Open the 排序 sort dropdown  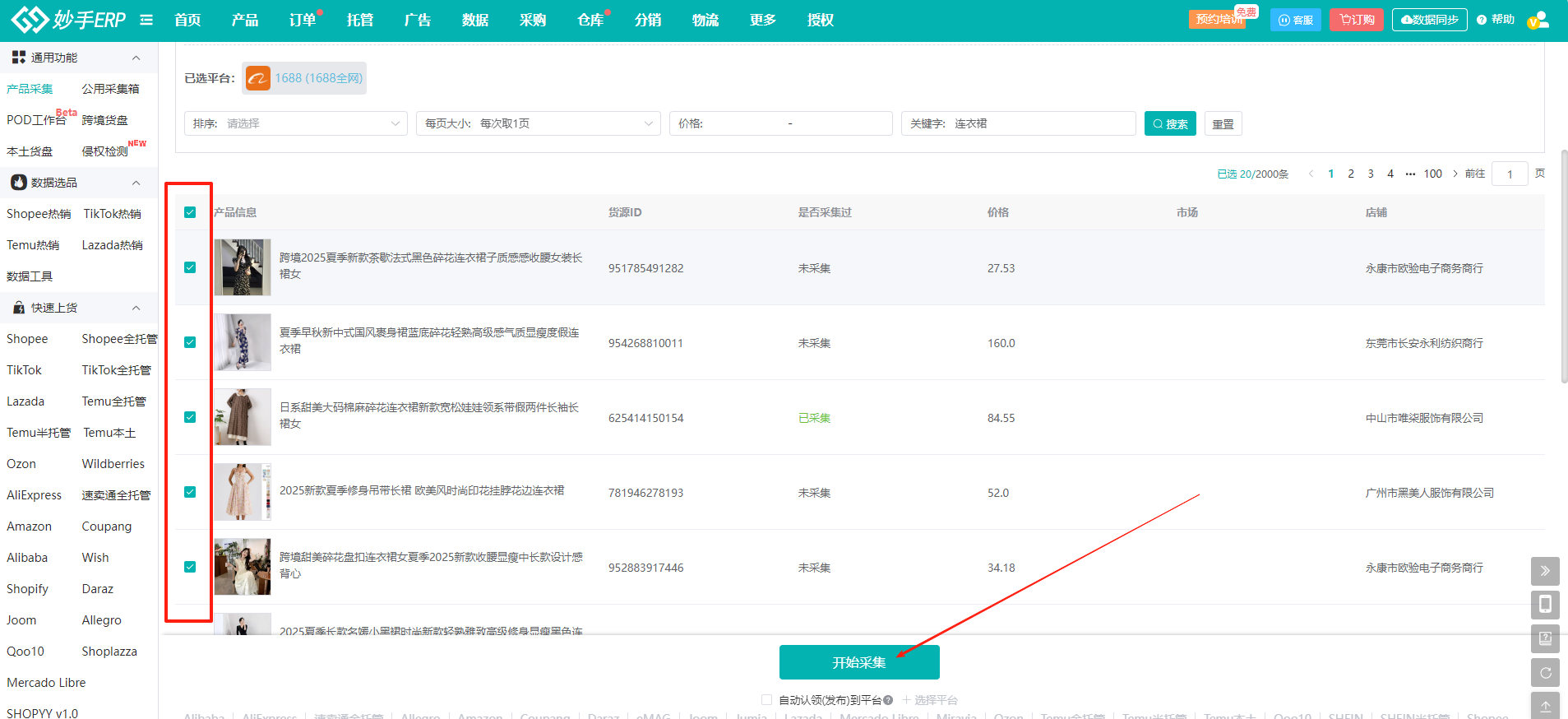coord(296,123)
